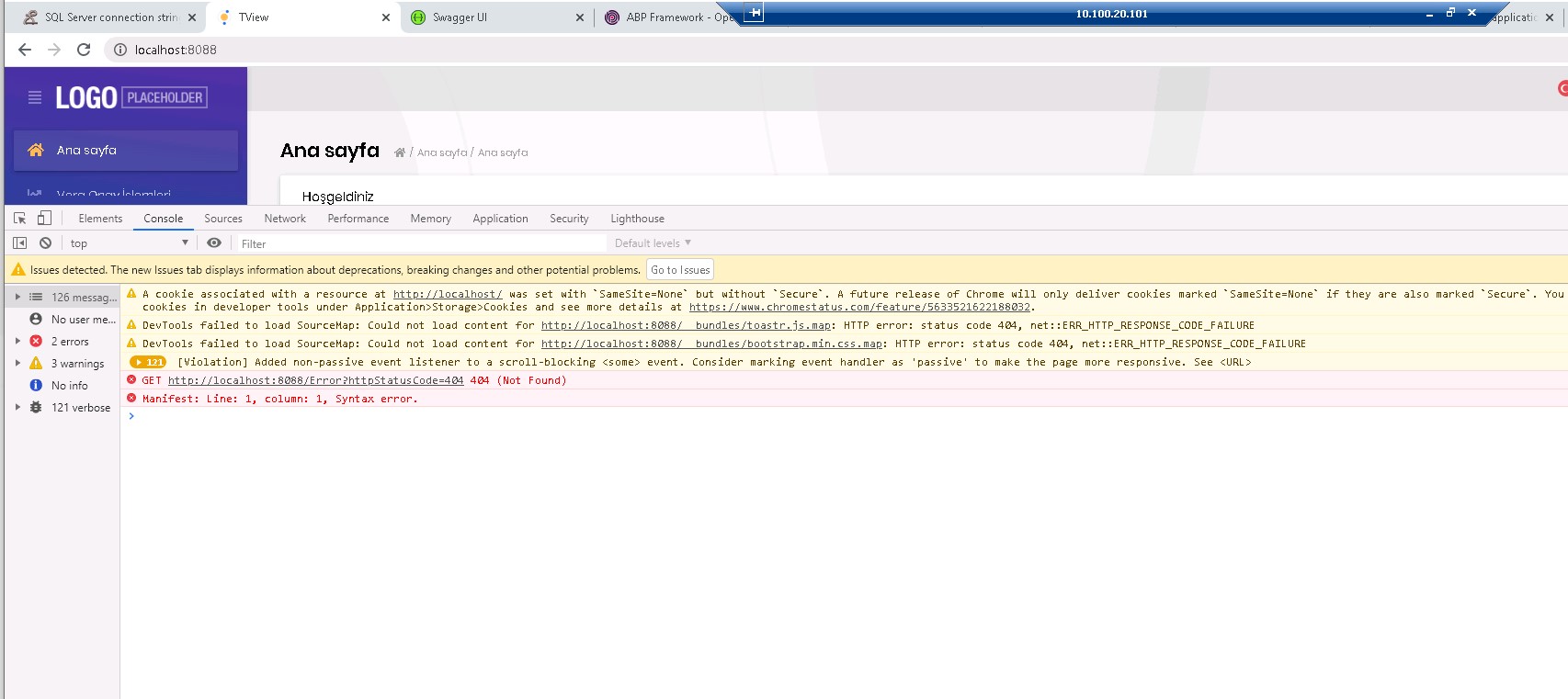Toggle the device toolbar icon
Viewport: 1568px width, 699px height.
tap(44, 219)
